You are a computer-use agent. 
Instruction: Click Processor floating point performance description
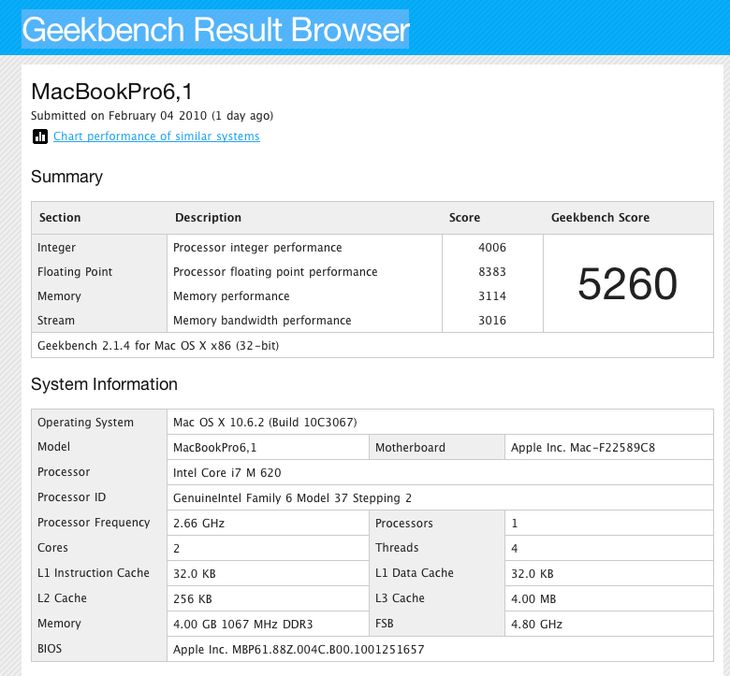pyautogui.click(x=275, y=272)
